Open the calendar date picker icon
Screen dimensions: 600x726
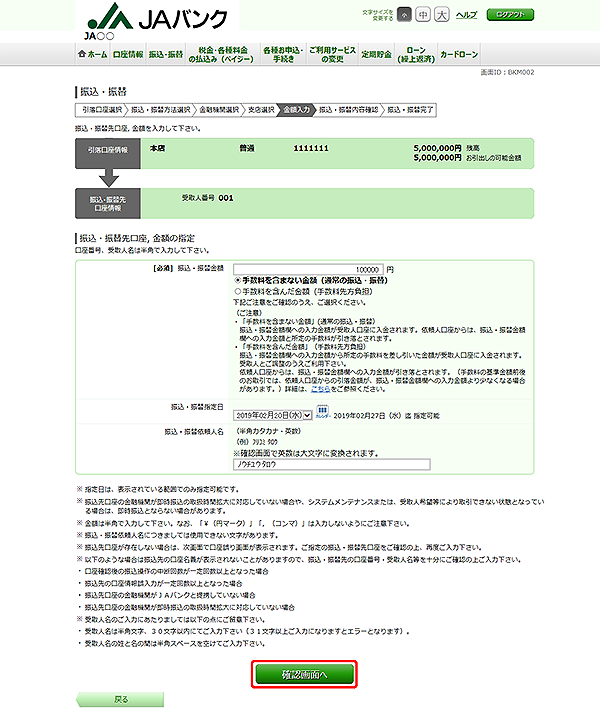click(323, 412)
